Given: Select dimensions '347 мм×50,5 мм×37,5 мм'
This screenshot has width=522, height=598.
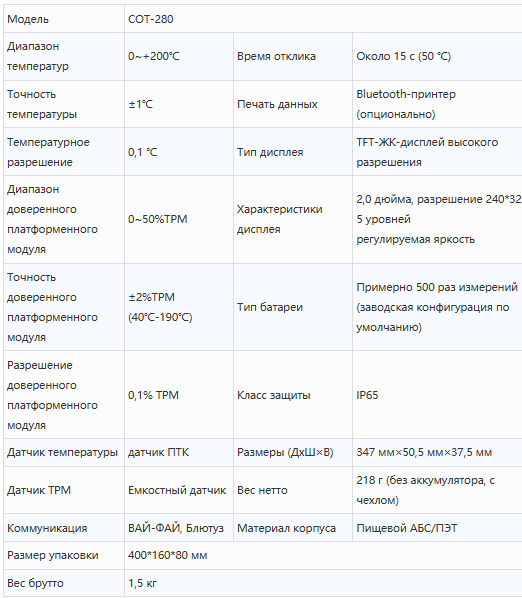Looking at the screenshot, I should pos(424,452).
